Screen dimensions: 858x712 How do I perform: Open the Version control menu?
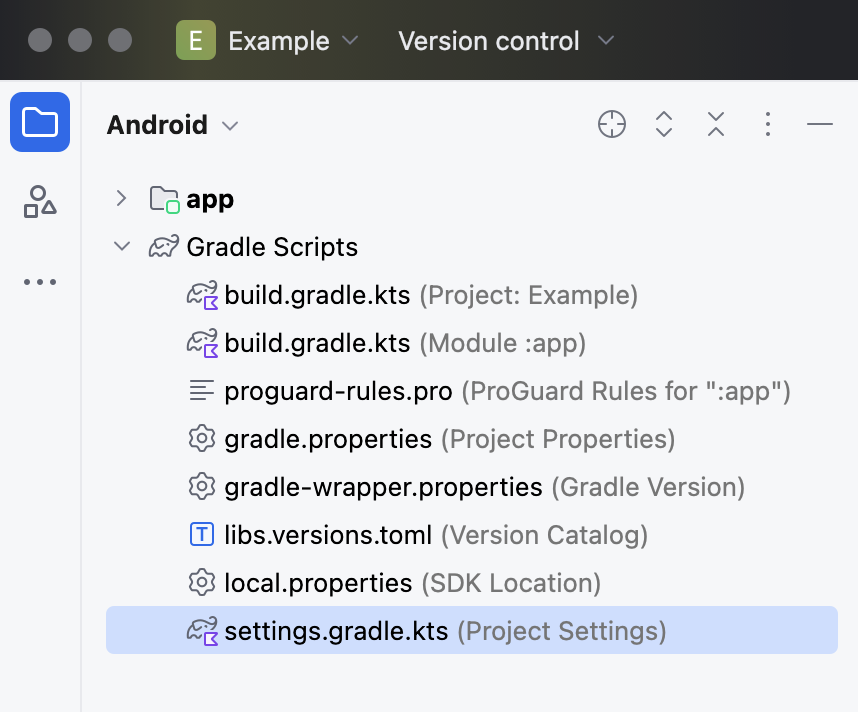point(505,41)
